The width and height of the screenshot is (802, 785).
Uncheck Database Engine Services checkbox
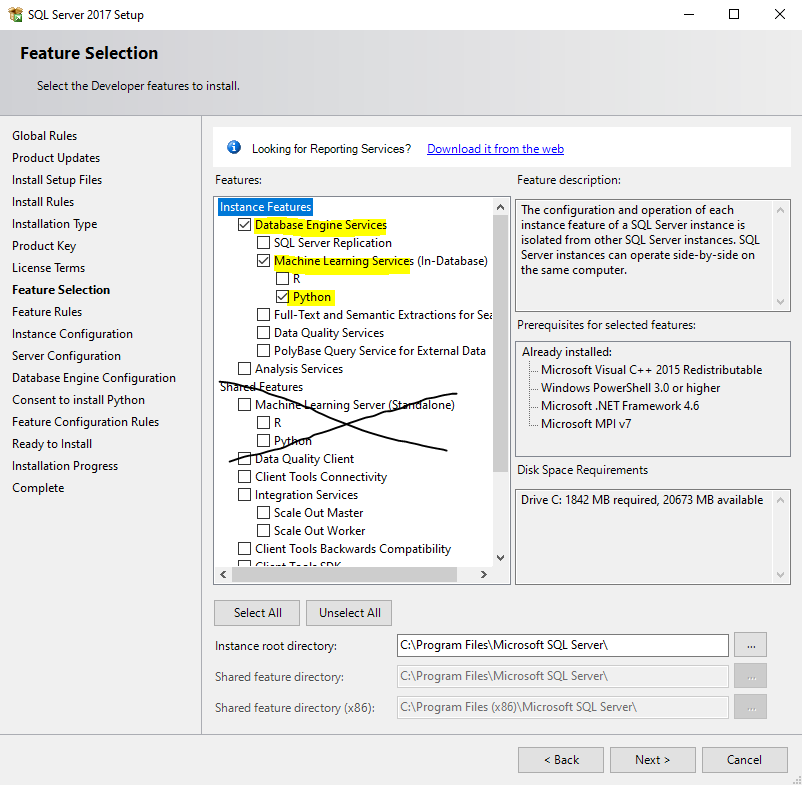pos(244,225)
